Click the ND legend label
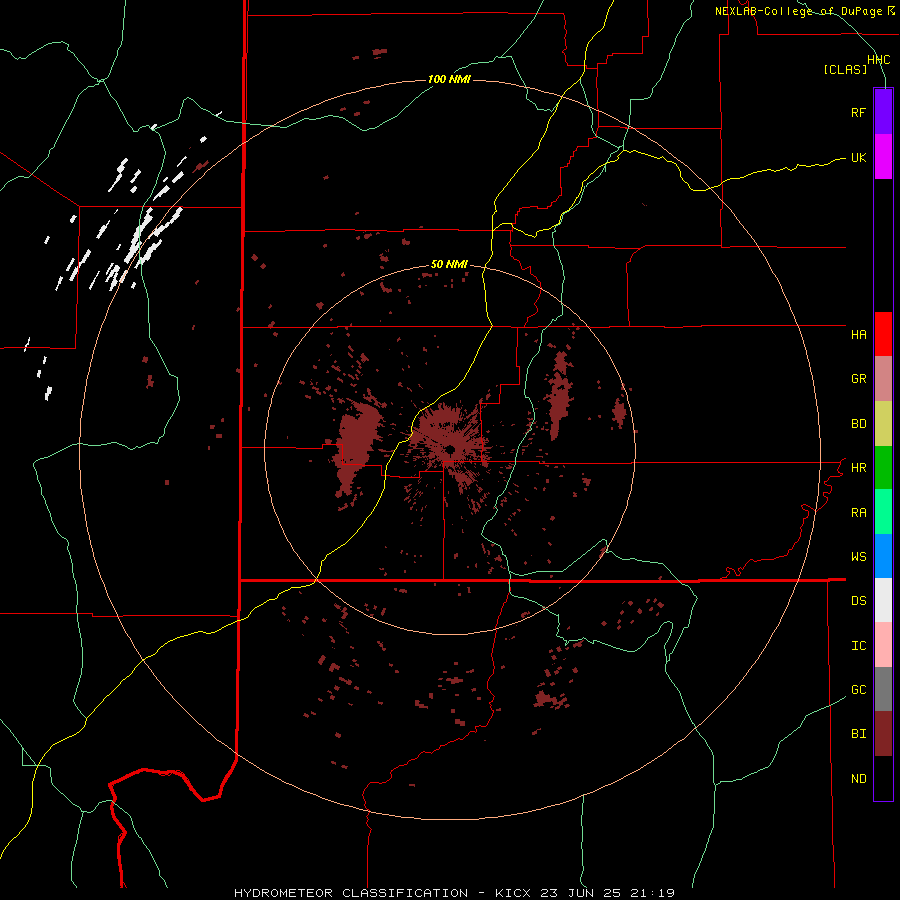The image size is (900, 900). click(858, 779)
